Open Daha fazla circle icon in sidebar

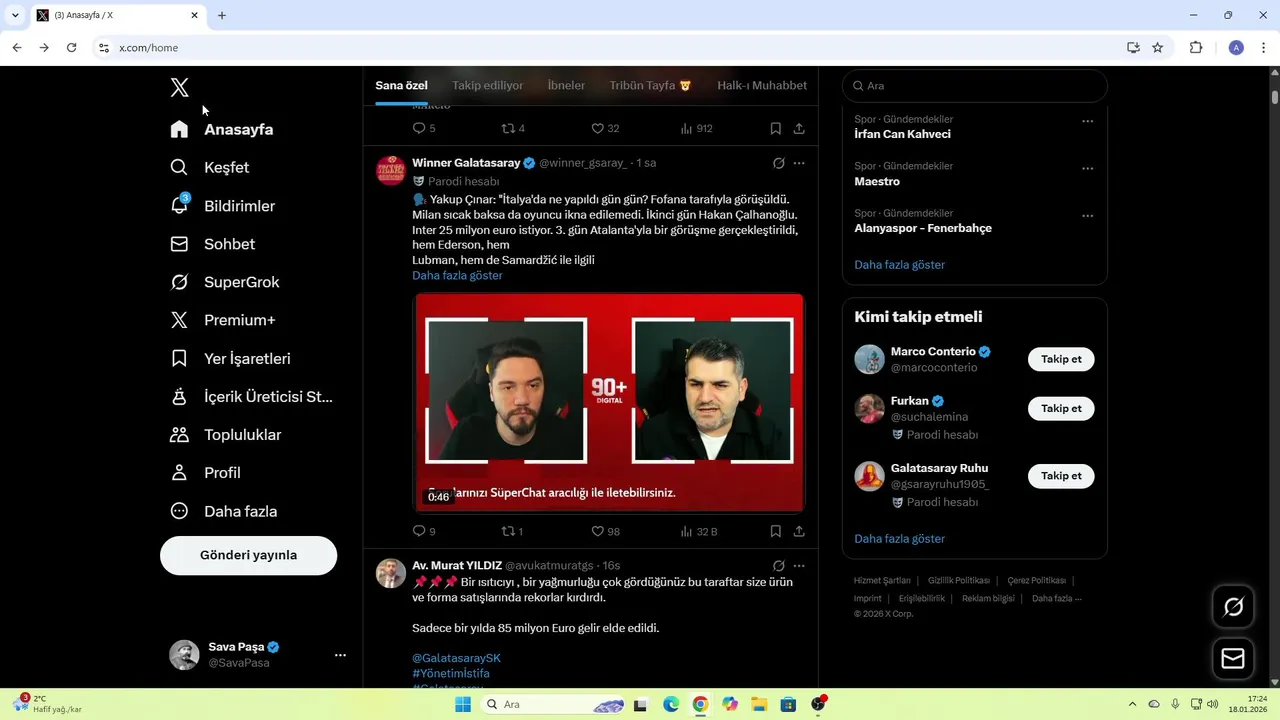click(179, 511)
